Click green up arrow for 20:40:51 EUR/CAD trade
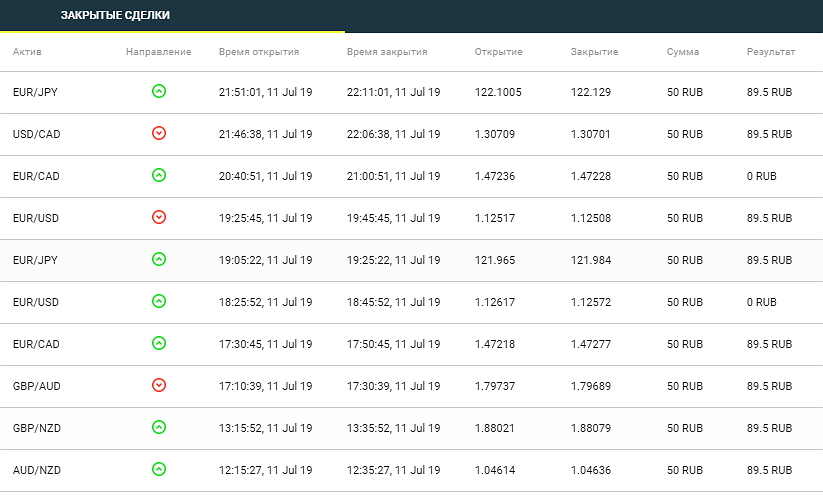 [159, 175]
